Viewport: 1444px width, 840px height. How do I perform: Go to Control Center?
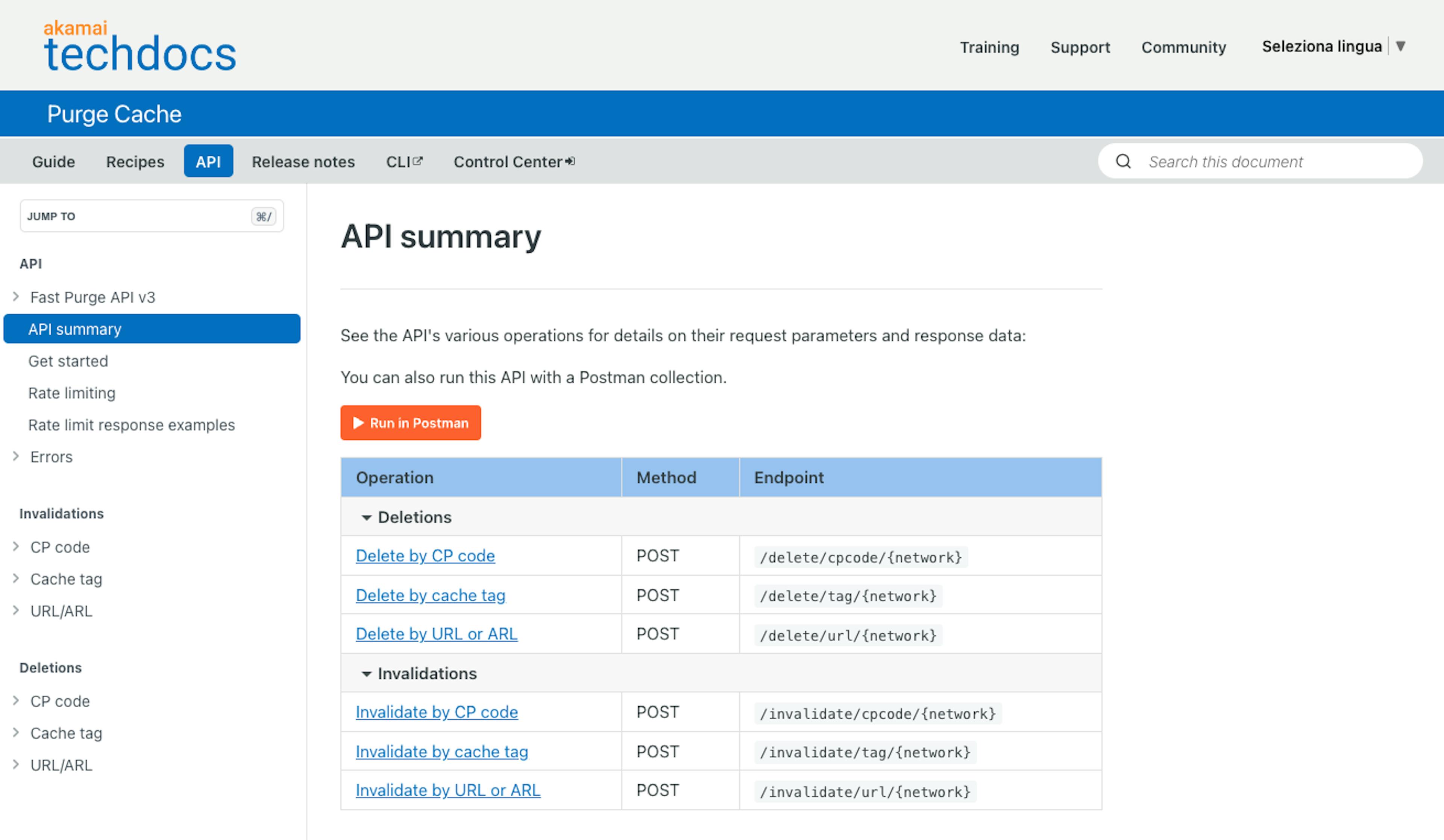coord(514,162)
